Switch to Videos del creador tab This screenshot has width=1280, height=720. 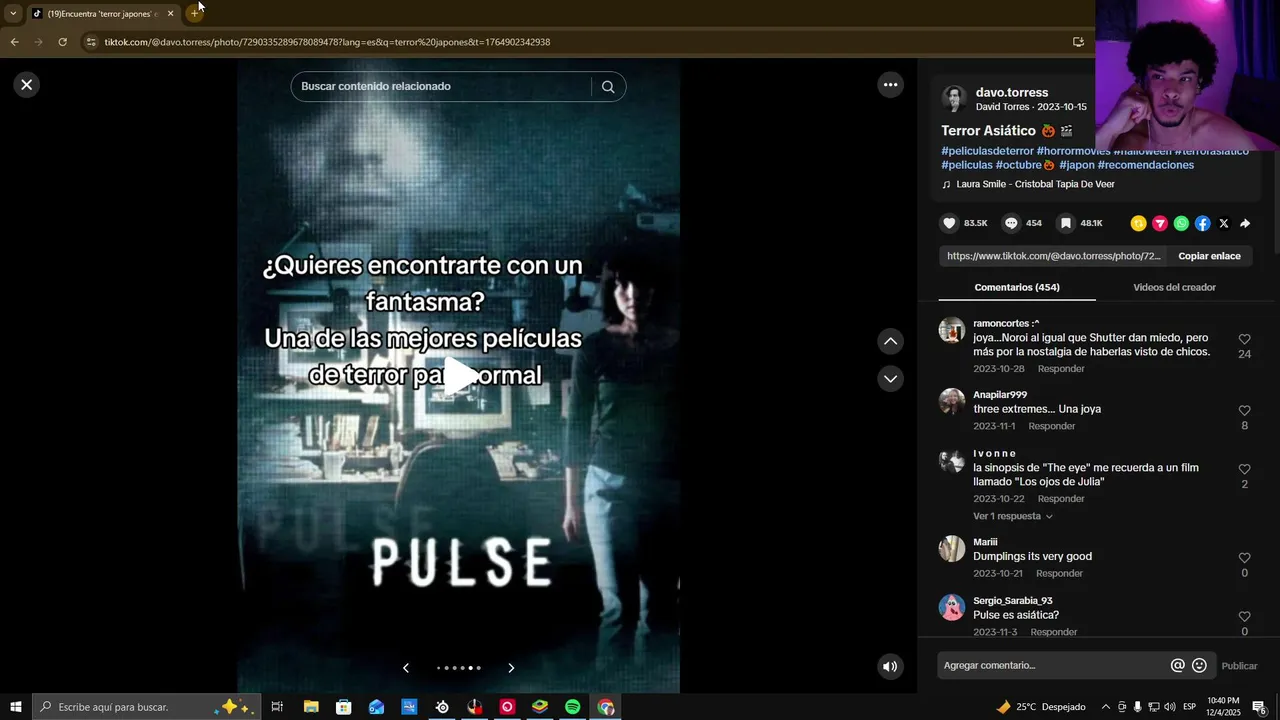(1174, 287)
